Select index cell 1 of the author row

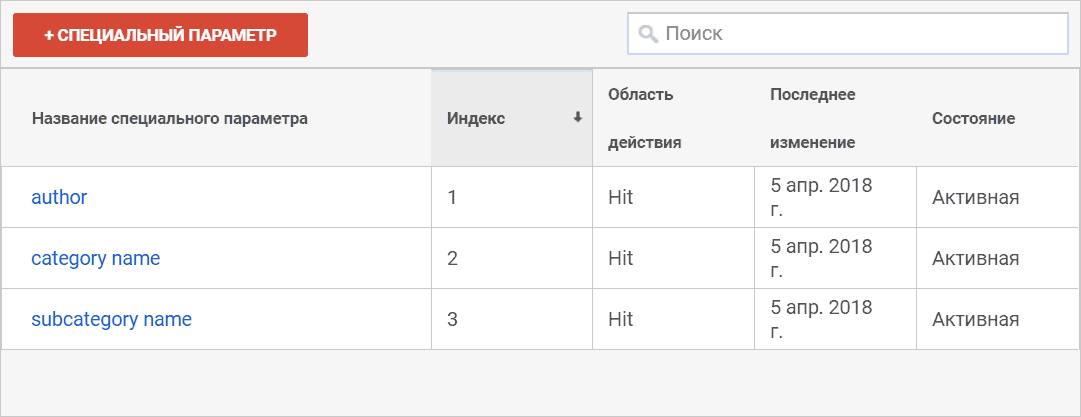[x=512, y=197]
